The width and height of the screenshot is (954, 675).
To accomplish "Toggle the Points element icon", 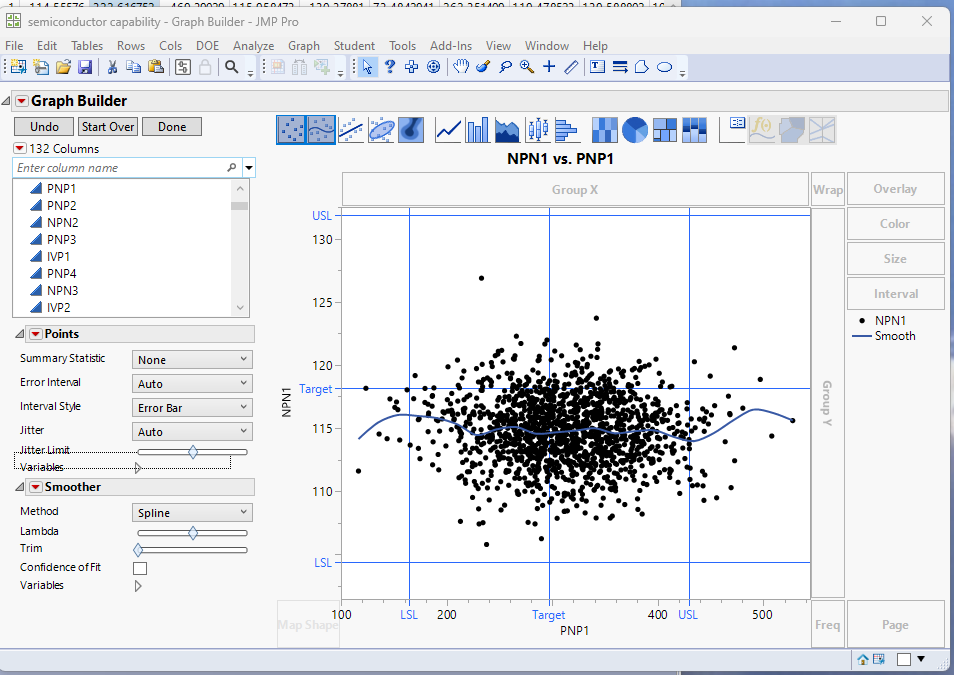I will click(x=290, y=130).
